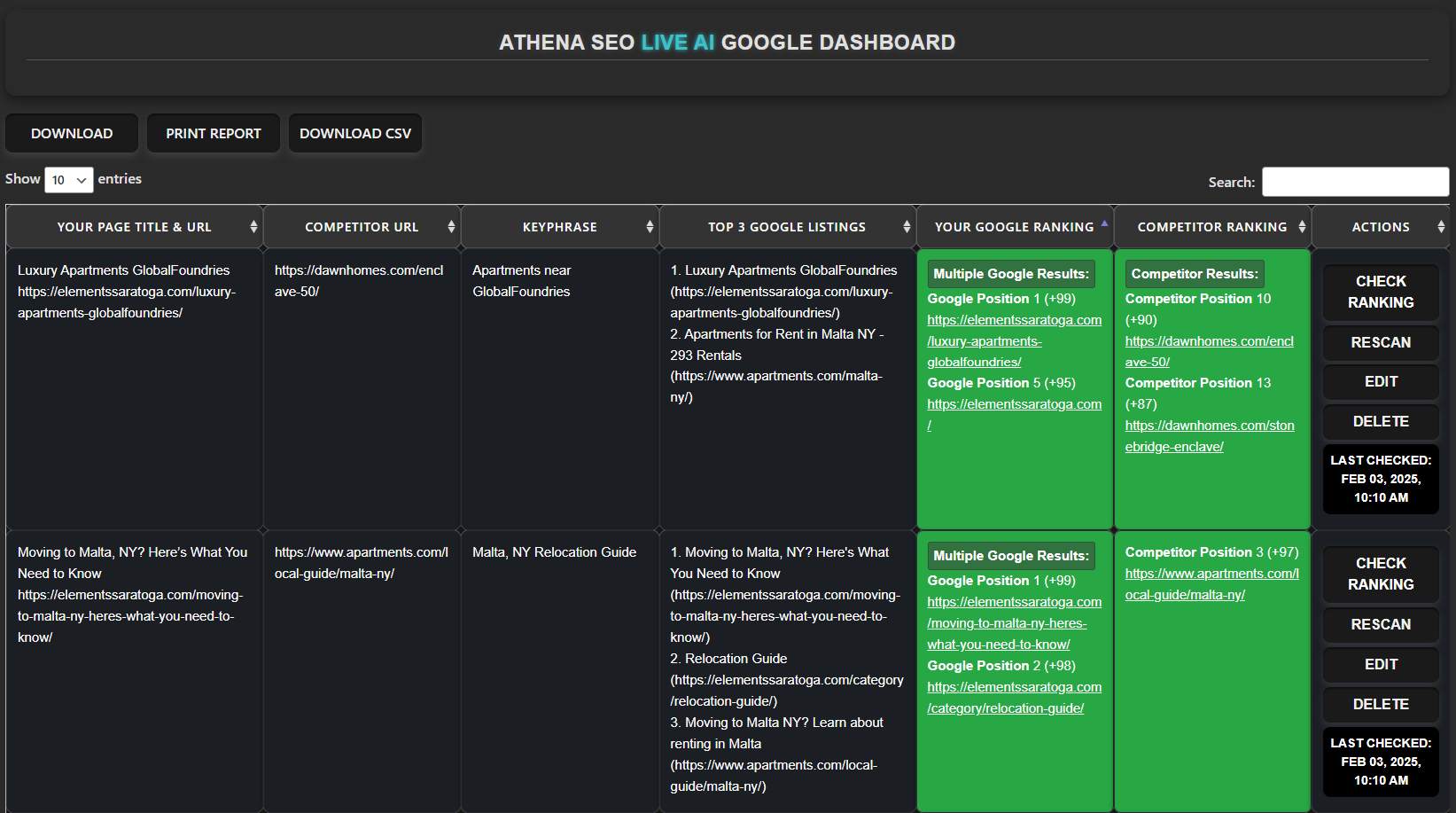Open the Show entries dropdown

click(69, 180)
